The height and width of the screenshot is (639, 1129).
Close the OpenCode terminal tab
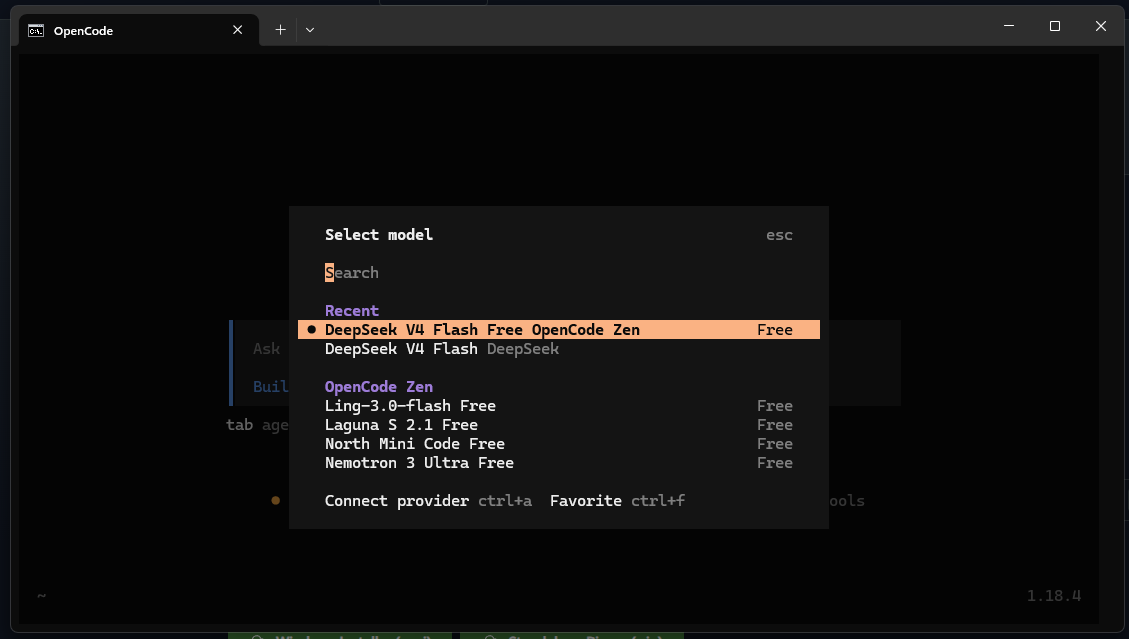tap(238, 30)
